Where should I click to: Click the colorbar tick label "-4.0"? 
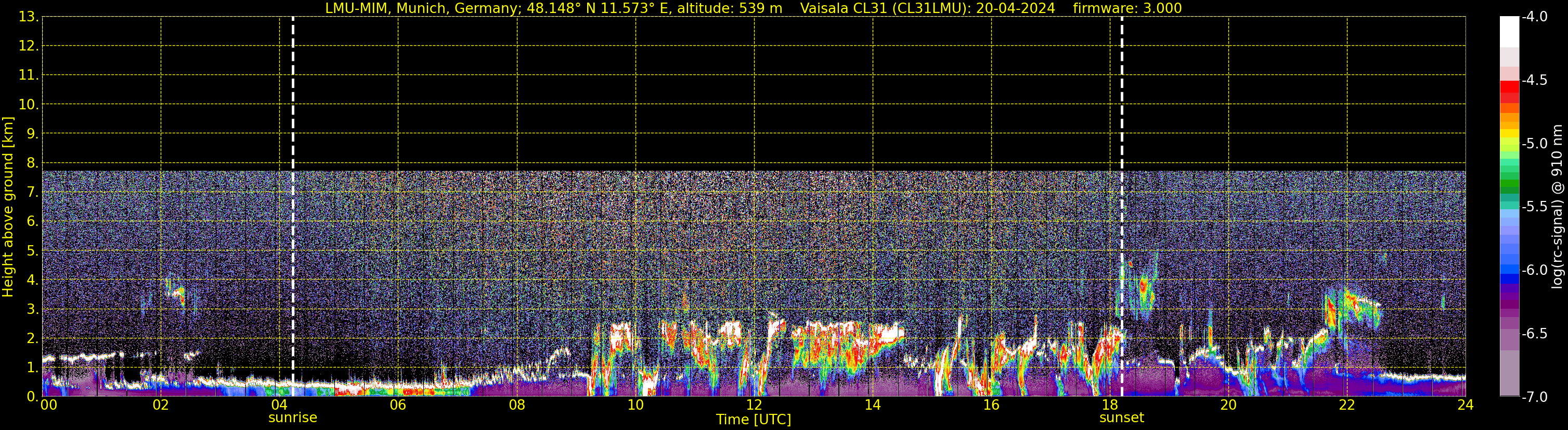(x=1534, y=17)
